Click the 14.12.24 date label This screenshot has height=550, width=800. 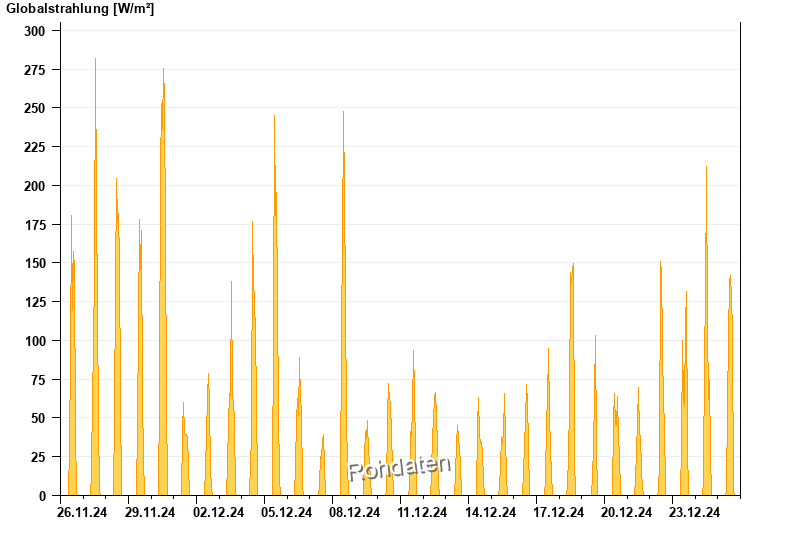[490, 512]
